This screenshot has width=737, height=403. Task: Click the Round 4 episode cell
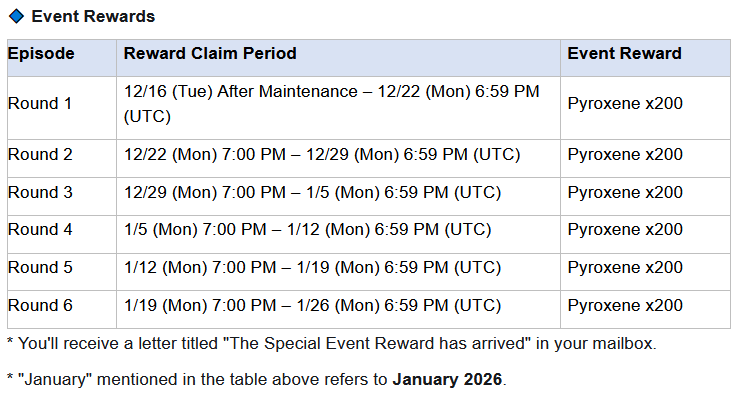click(40, 230)
